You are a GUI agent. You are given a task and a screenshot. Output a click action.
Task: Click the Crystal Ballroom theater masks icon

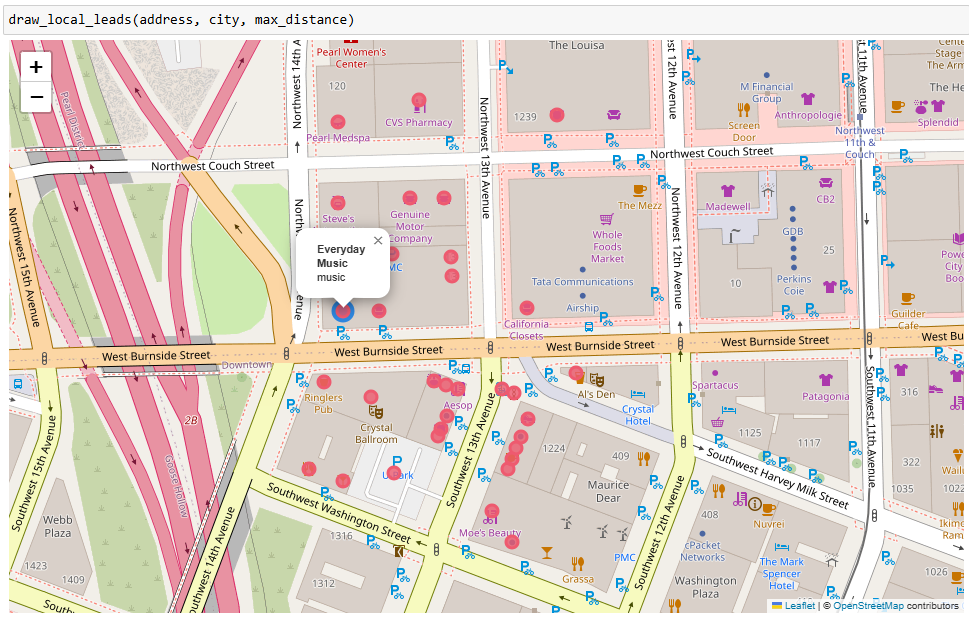tap(376, 412)
